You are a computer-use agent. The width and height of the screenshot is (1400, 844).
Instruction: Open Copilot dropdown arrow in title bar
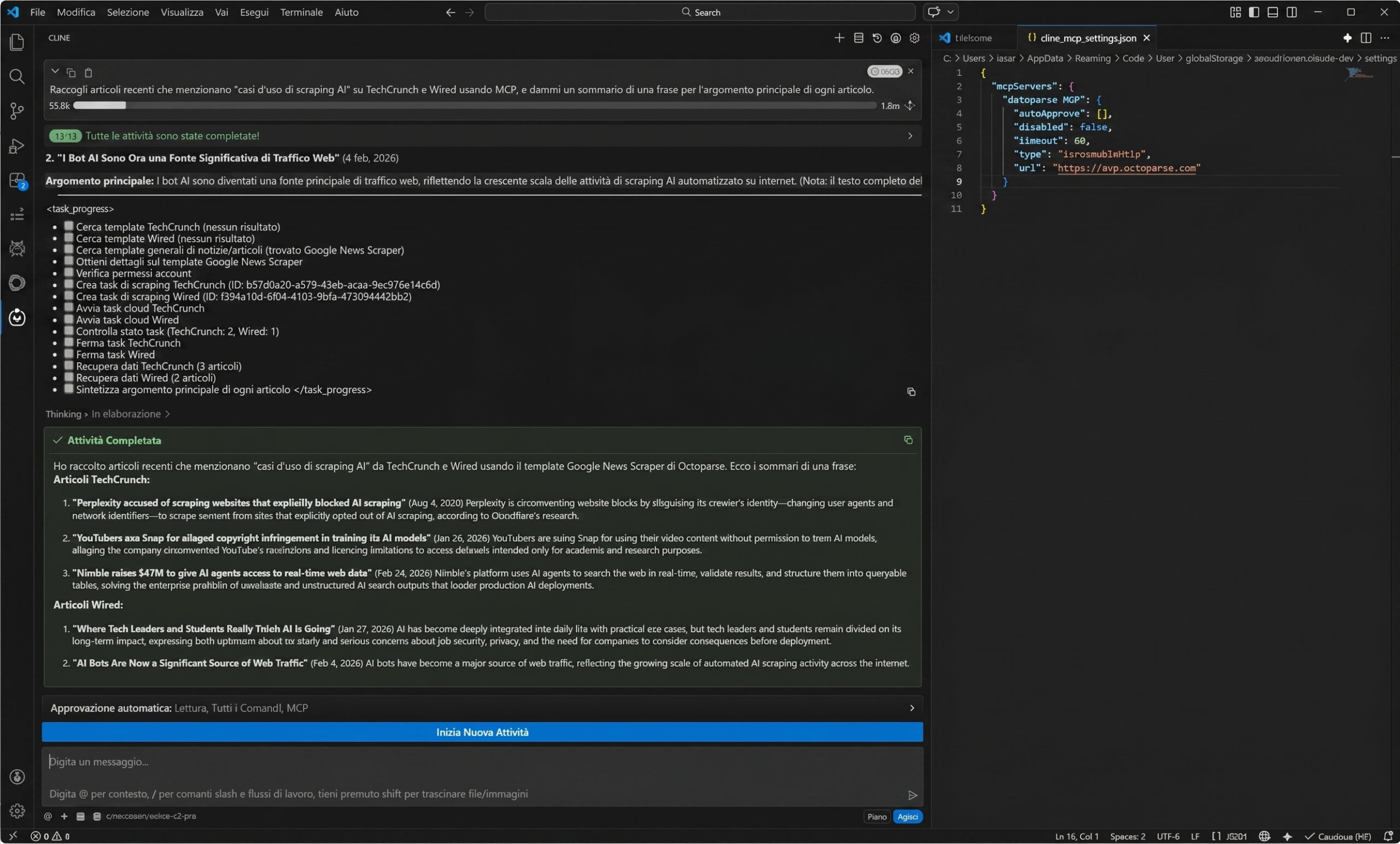click(x=950, y=12)
